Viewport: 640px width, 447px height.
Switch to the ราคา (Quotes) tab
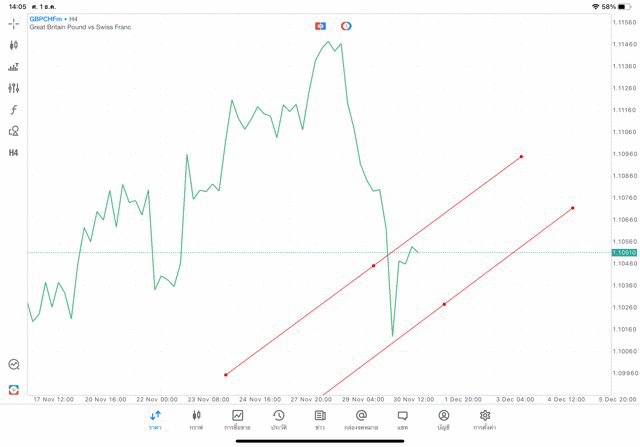155,419
